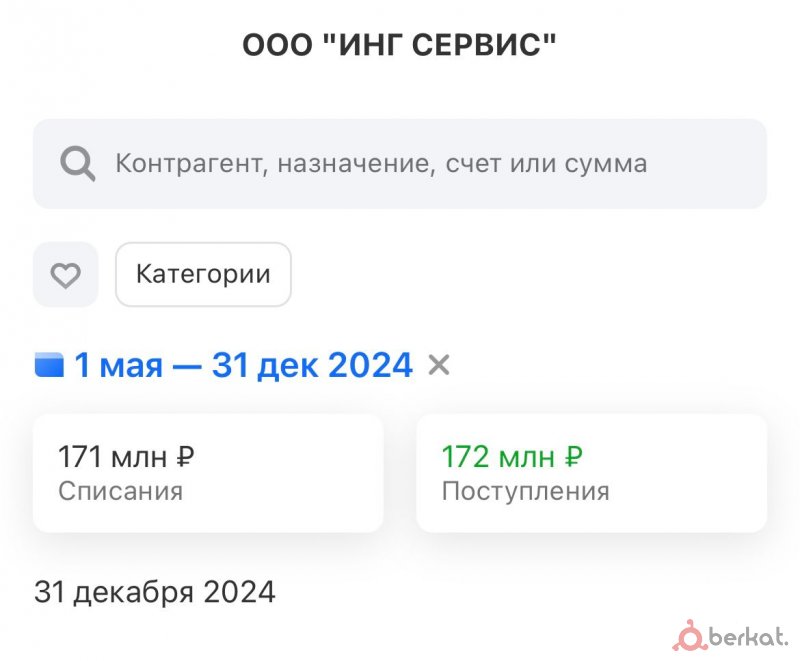Click the ruble sign after 171 млн
The width and height of the screenshot is (800, 661).
tap(185, 458)
